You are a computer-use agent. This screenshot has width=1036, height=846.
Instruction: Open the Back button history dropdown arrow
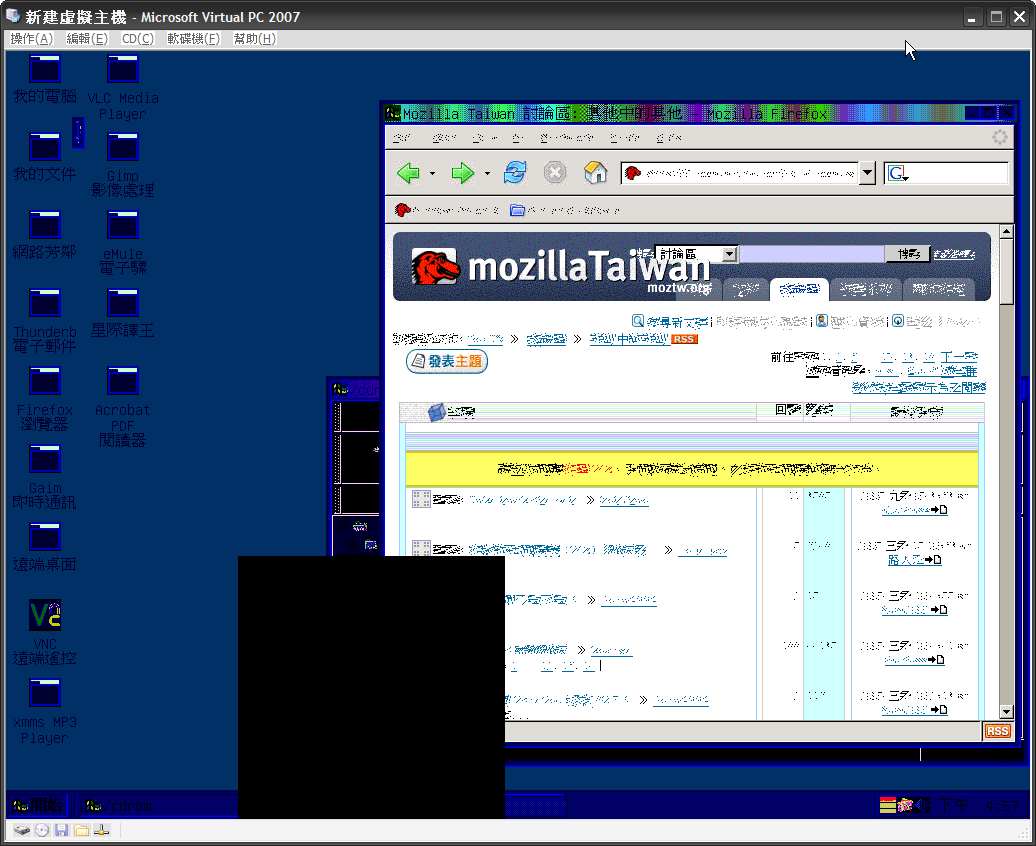point(432,174)
